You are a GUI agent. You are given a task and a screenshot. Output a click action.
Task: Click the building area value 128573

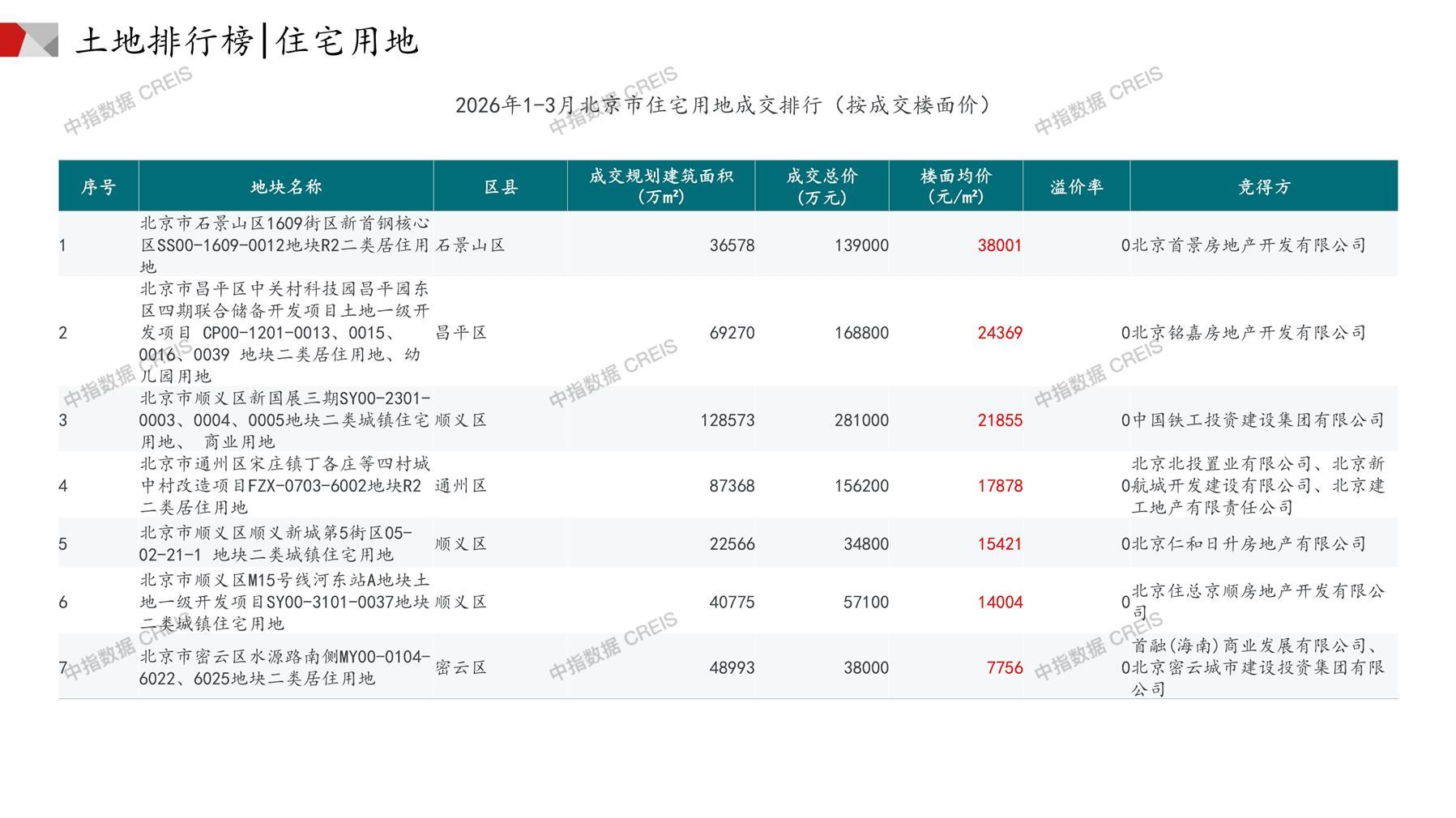click(x=727, y=420)
